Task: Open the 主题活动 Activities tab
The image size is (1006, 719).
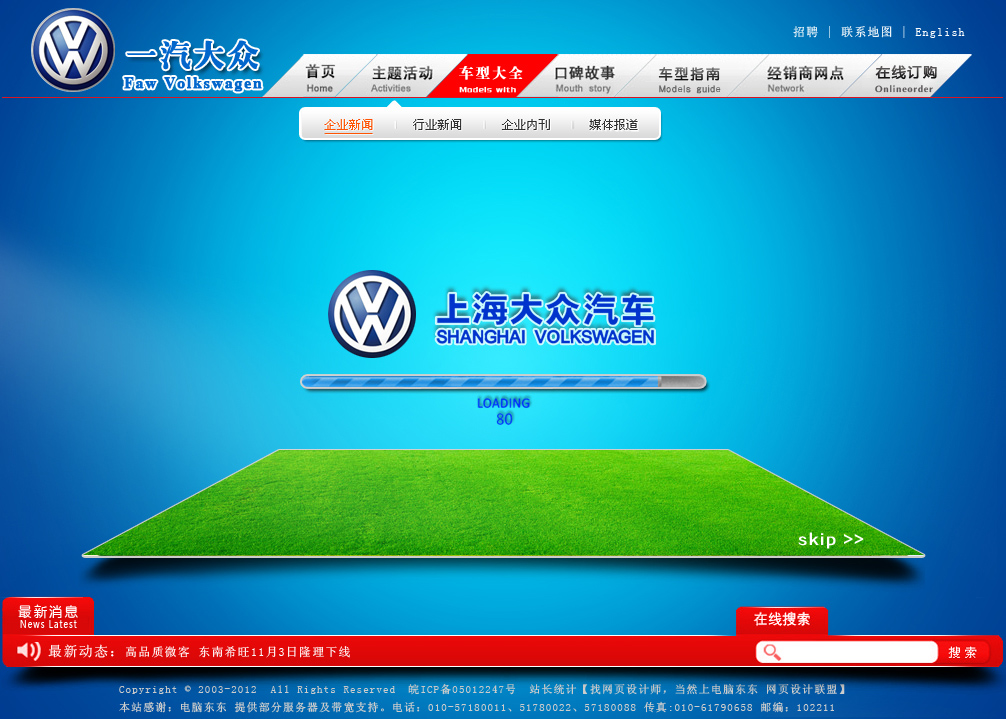Action: [402, 78]
